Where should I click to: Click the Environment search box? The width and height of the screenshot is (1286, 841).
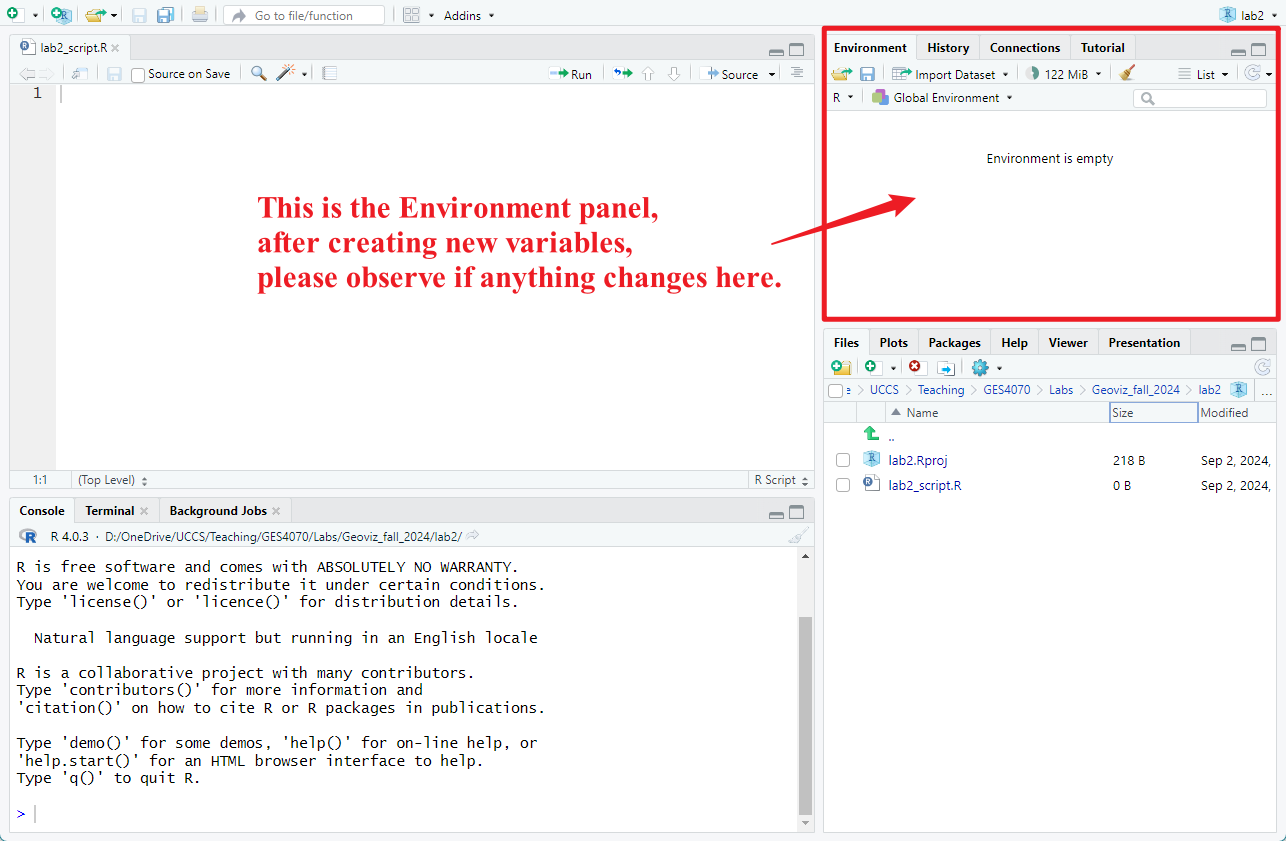(1199, 98)
